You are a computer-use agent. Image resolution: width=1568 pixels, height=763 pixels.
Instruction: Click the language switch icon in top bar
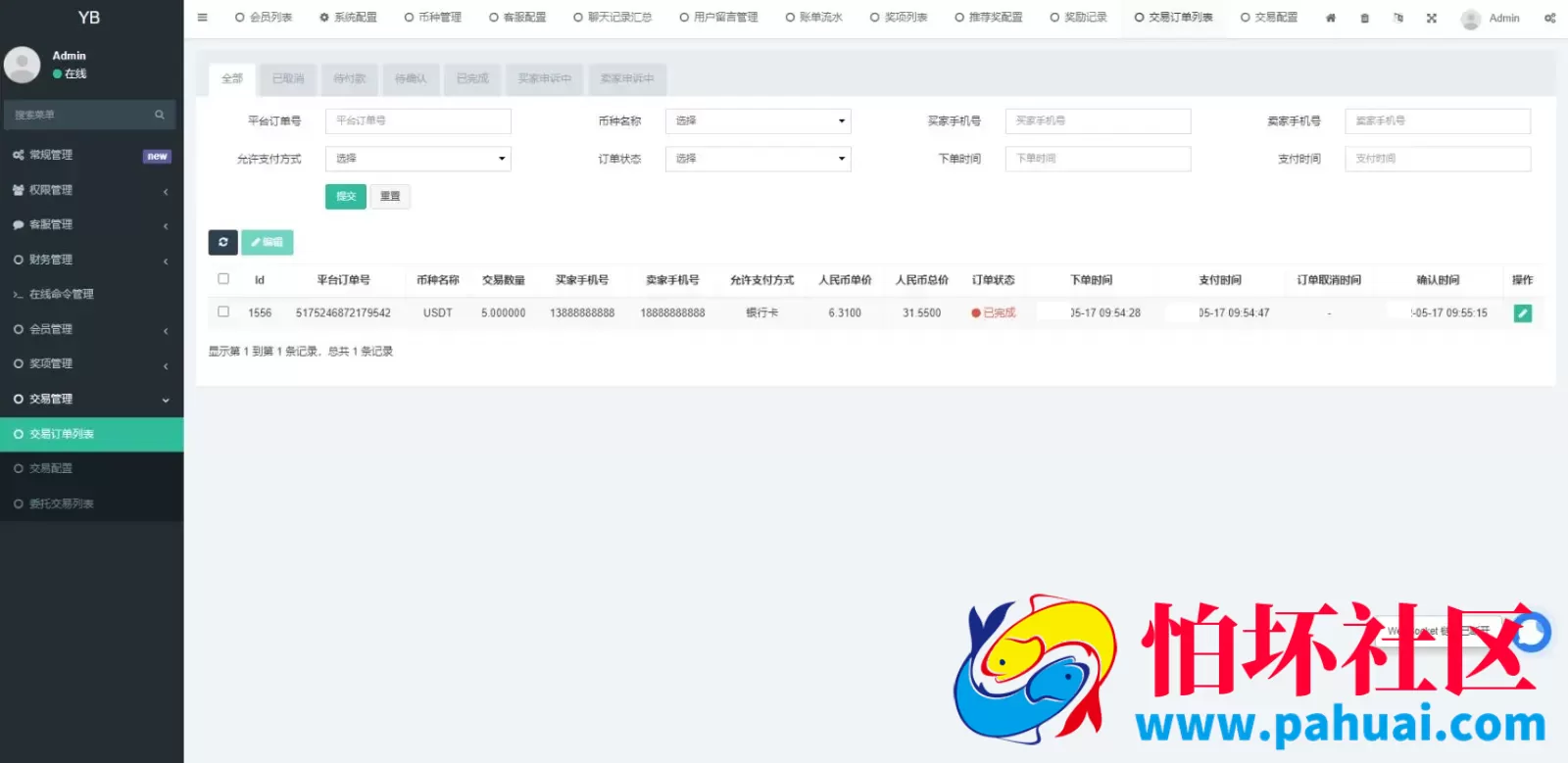click(1398, 18)
